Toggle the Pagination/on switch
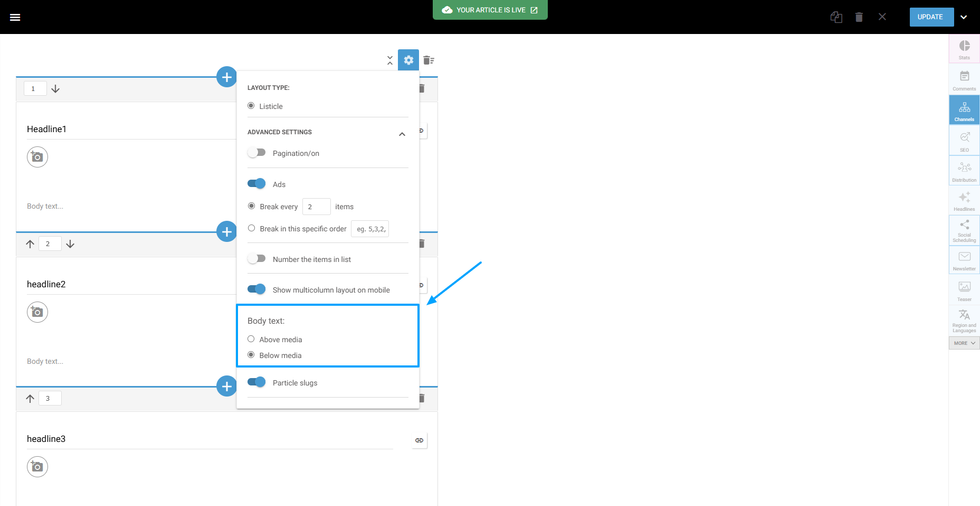The image size is (980, 506). pyautogui.click(x=257, y=153)
